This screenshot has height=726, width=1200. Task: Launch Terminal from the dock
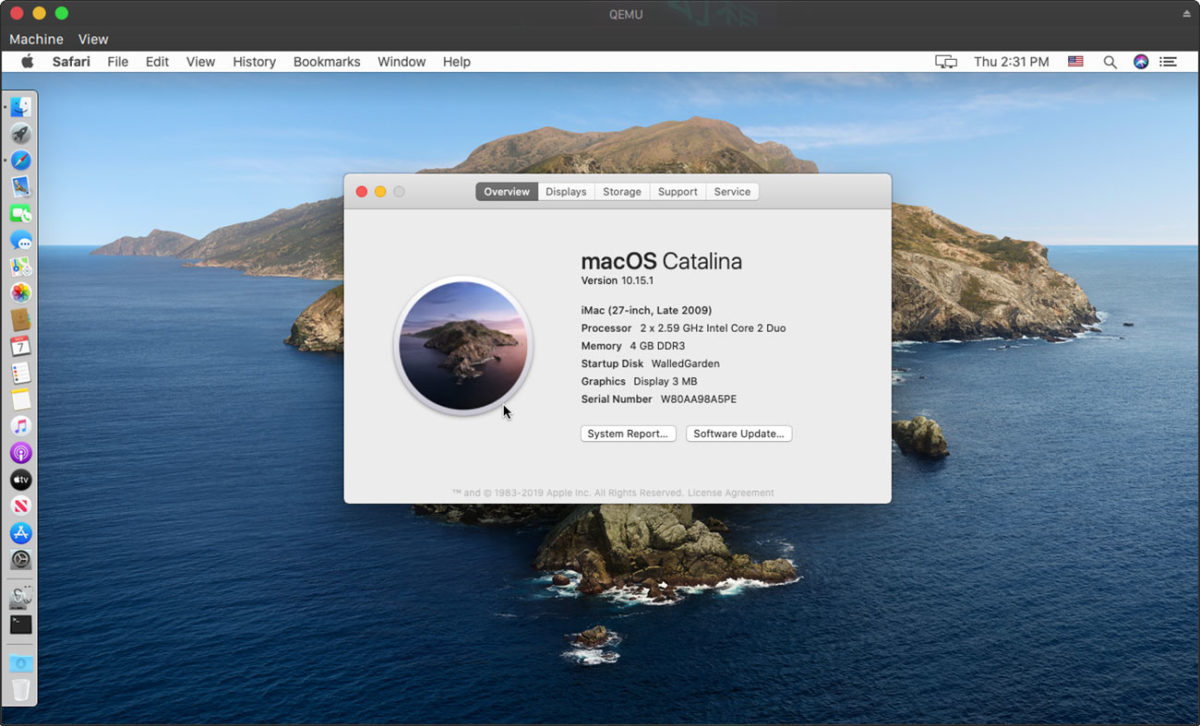pos(21,624)
